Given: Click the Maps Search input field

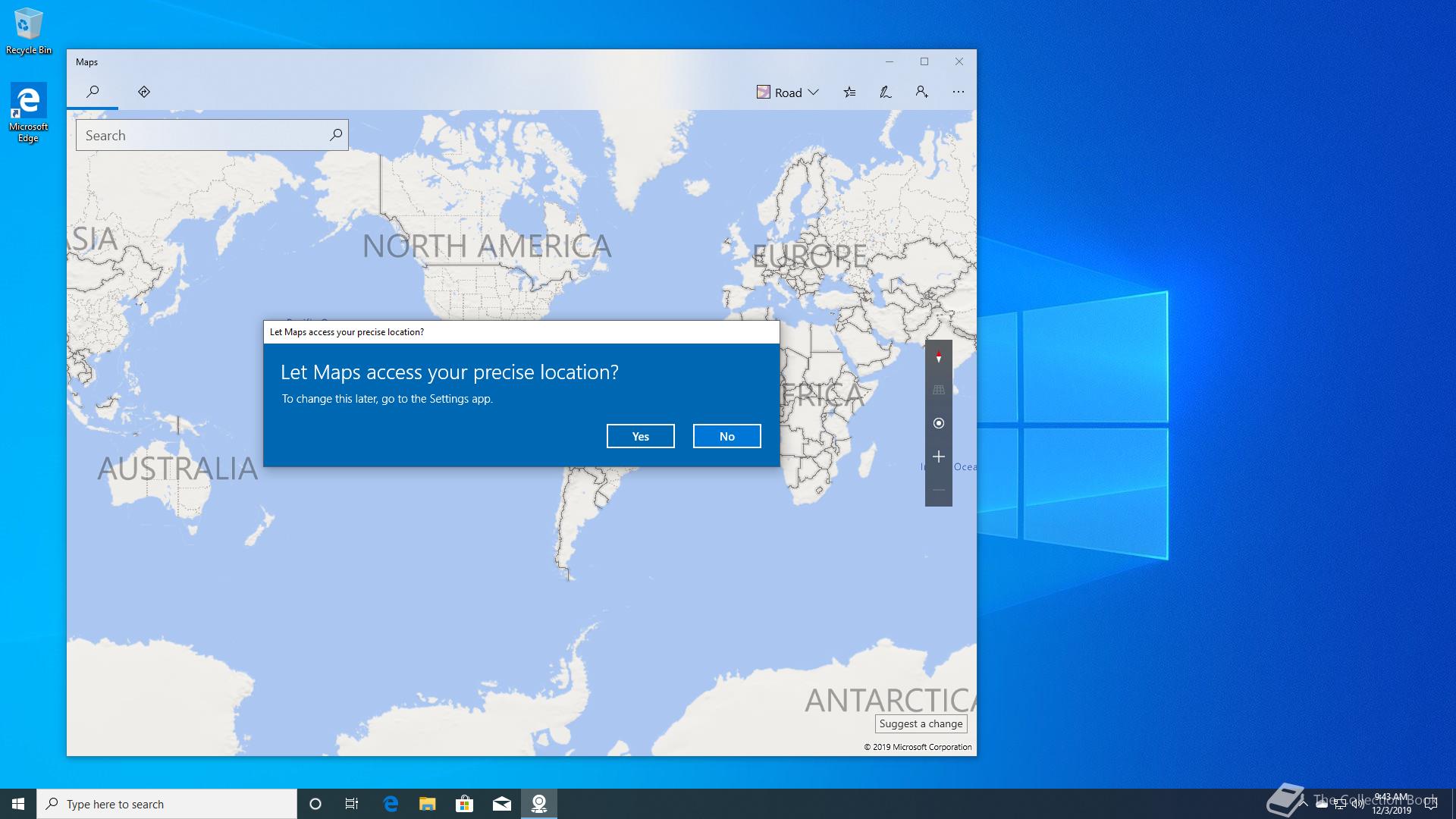Looking at the screenshot, I should tap(201, 135).
